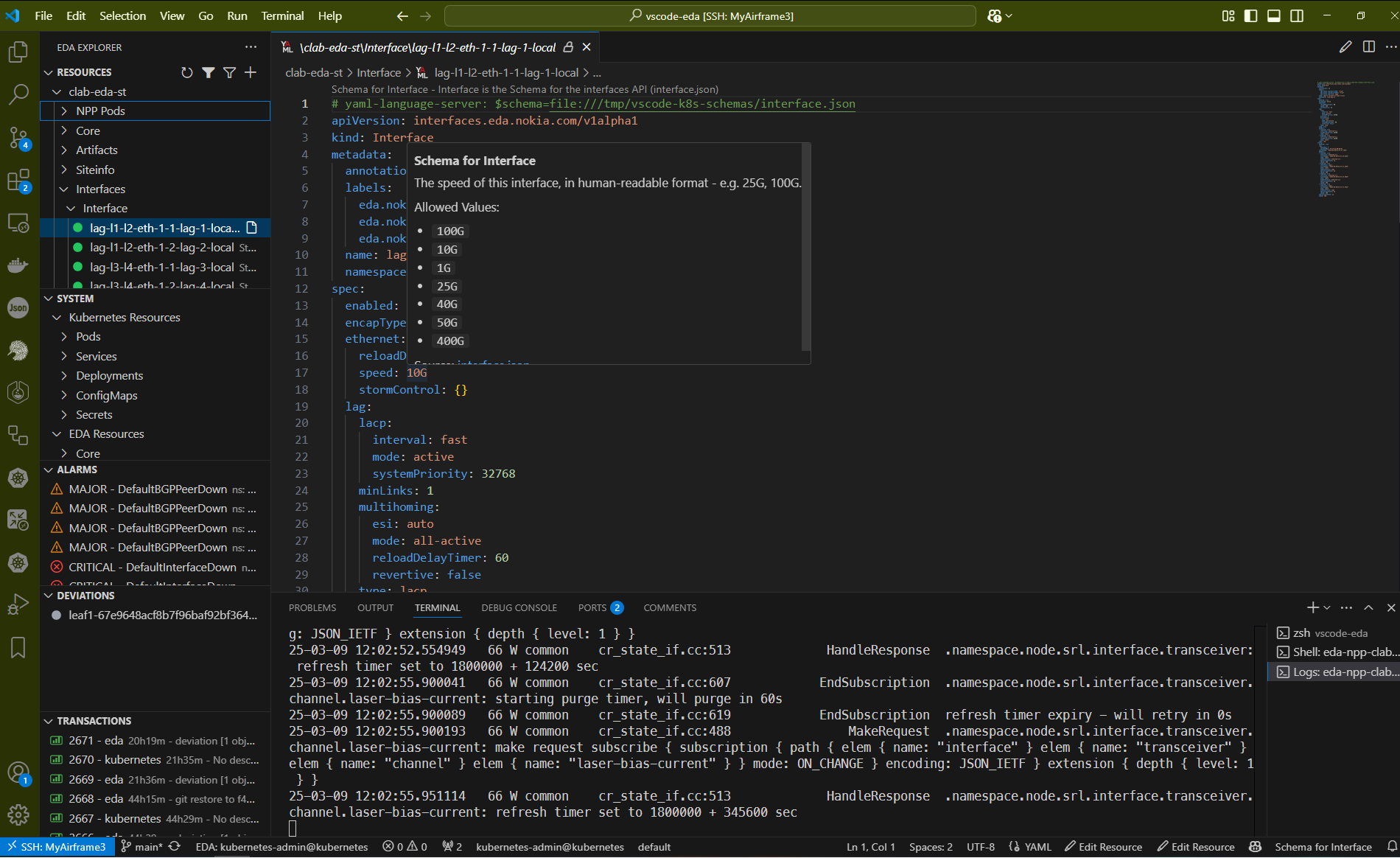
Task: Toggle bottom panel visibility
Action: (1274, 15)
